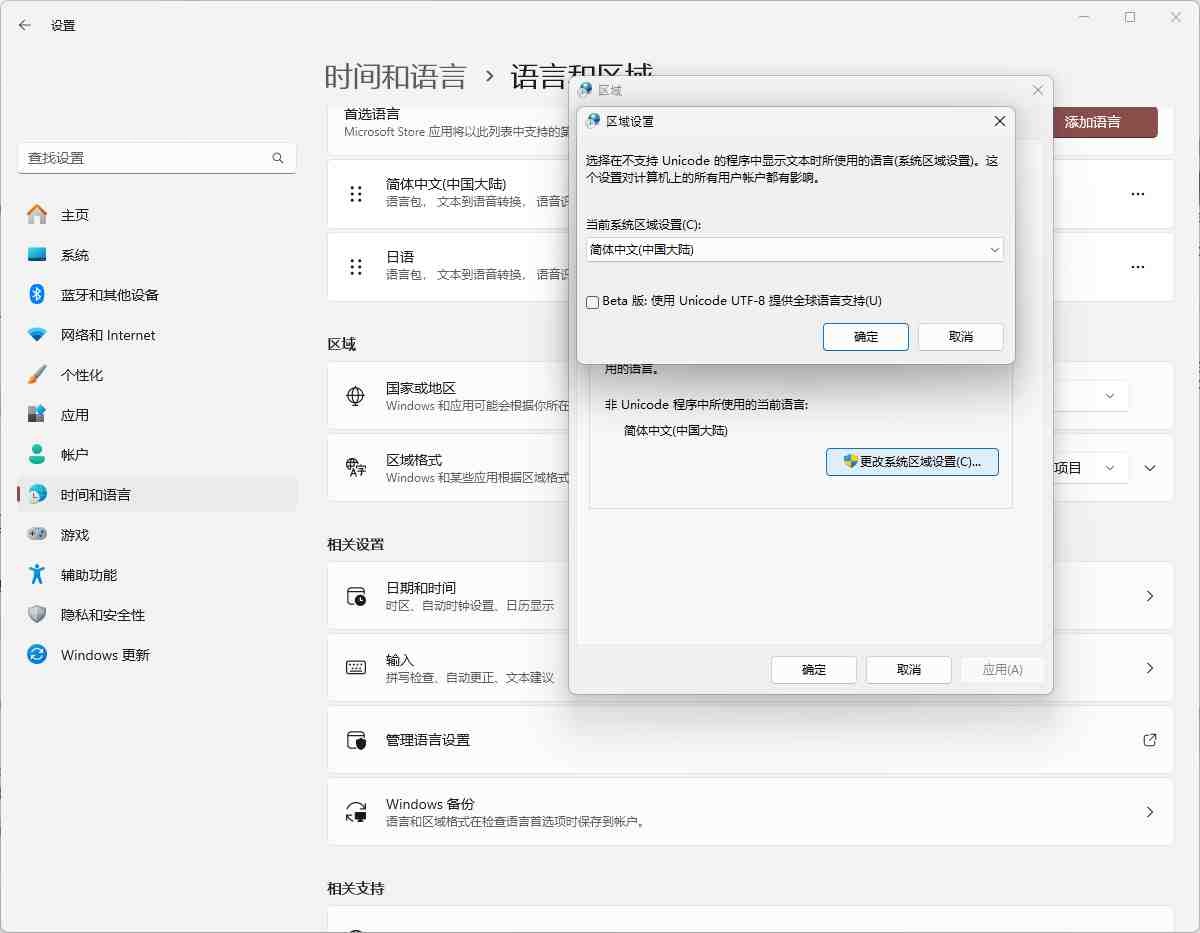Image resolution: width=1200 pixels, height=933 pixels.
Task: Open 日期和时间 row chevron
Action: (x=1150, y=596)
